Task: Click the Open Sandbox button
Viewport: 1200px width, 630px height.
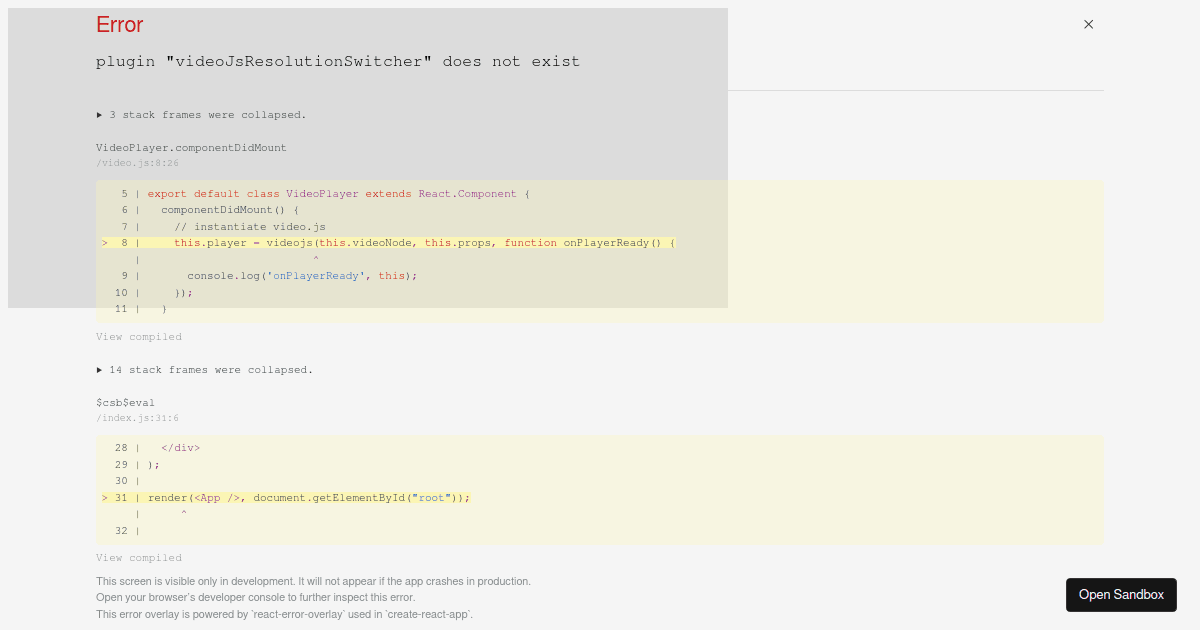Action: pyautogui.click(x=1121, y=595)
